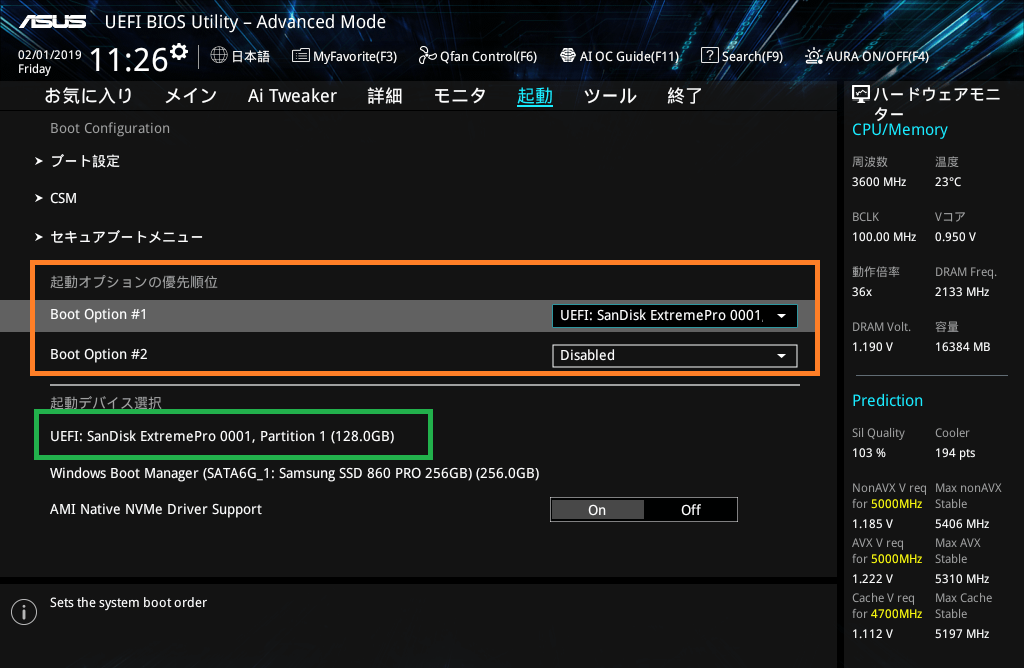Click the 2133 MHz DRAM Freq value

(x=962, y=292)
